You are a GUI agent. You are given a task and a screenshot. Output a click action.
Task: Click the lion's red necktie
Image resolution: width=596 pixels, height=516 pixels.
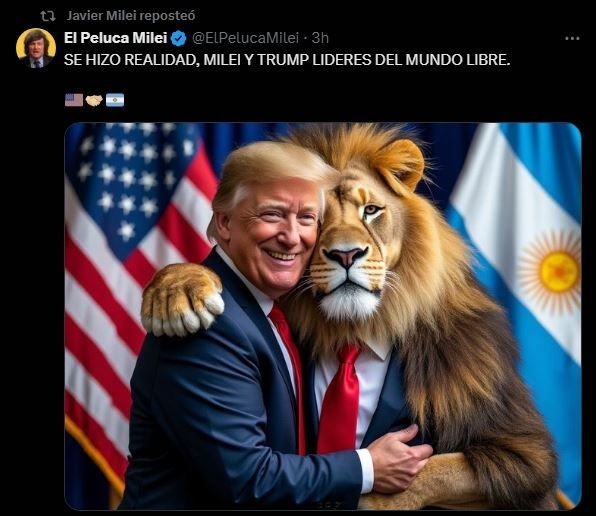(x=339, y=399)
